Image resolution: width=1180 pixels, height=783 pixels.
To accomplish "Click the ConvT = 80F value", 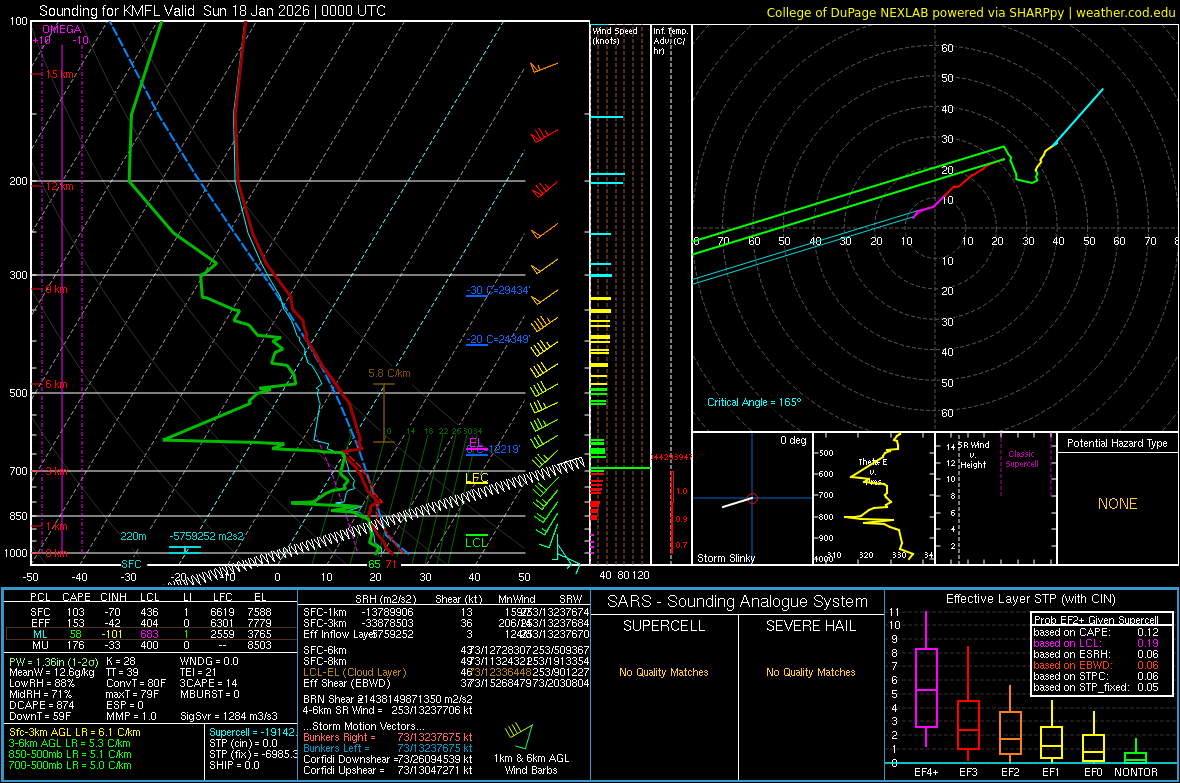I will tap(136, 683).
